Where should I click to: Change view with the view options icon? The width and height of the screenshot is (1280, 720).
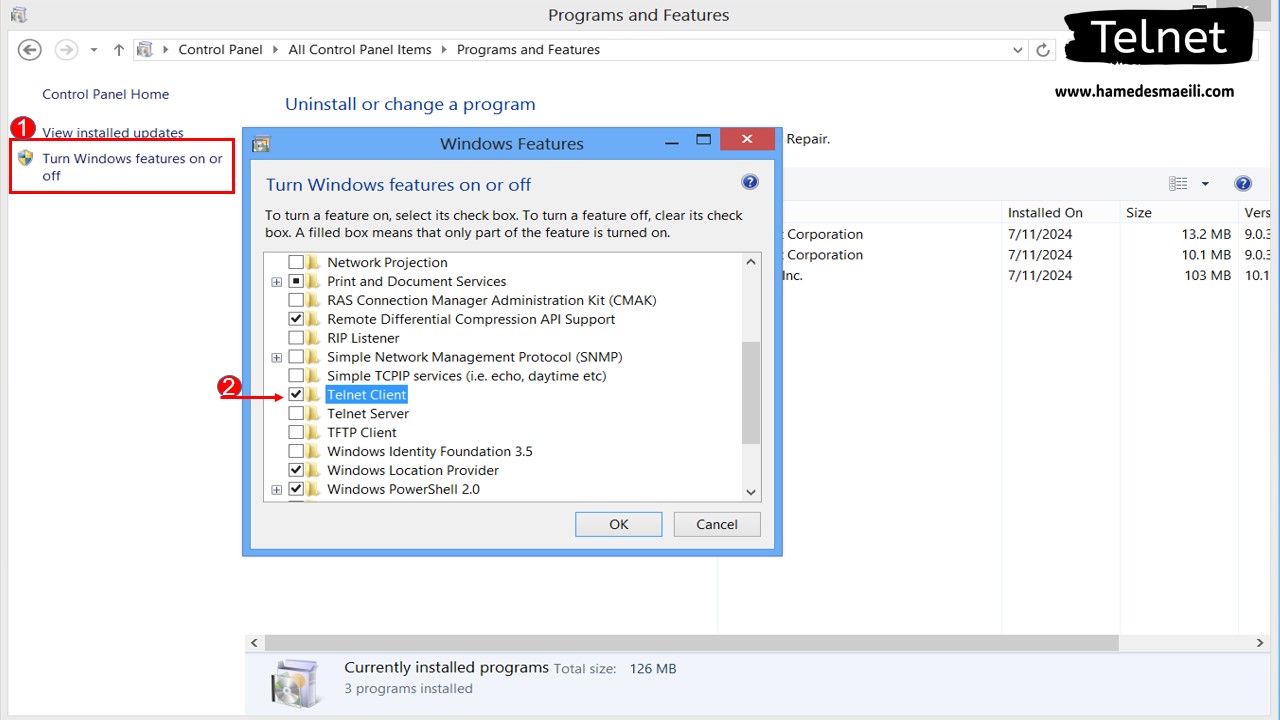[x=1179, y=184]
